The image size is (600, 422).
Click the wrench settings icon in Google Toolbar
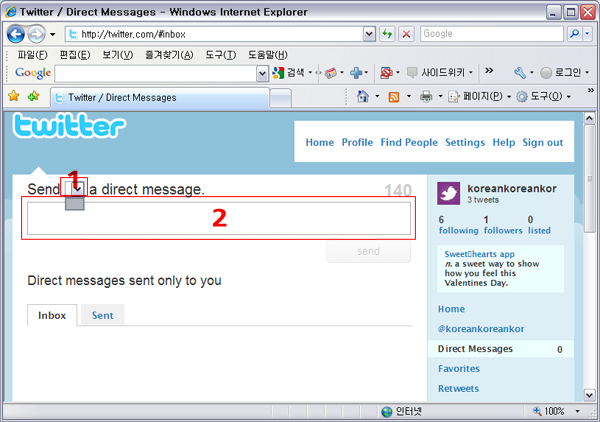tap(520, 73)
